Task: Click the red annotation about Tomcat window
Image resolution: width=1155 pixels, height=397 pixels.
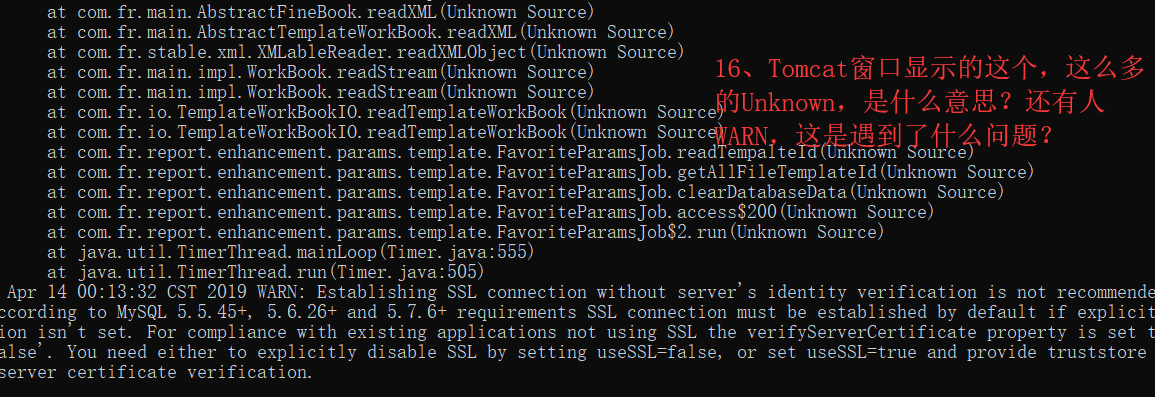Action: [930, 102]
